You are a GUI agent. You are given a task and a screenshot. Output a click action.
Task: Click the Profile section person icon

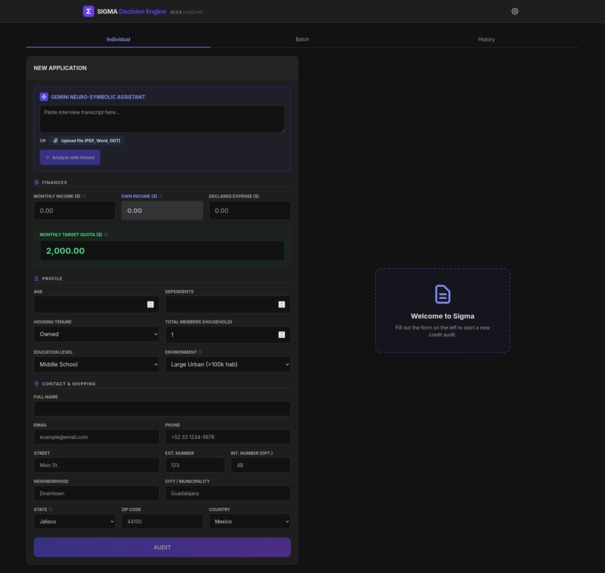(36, 278)
